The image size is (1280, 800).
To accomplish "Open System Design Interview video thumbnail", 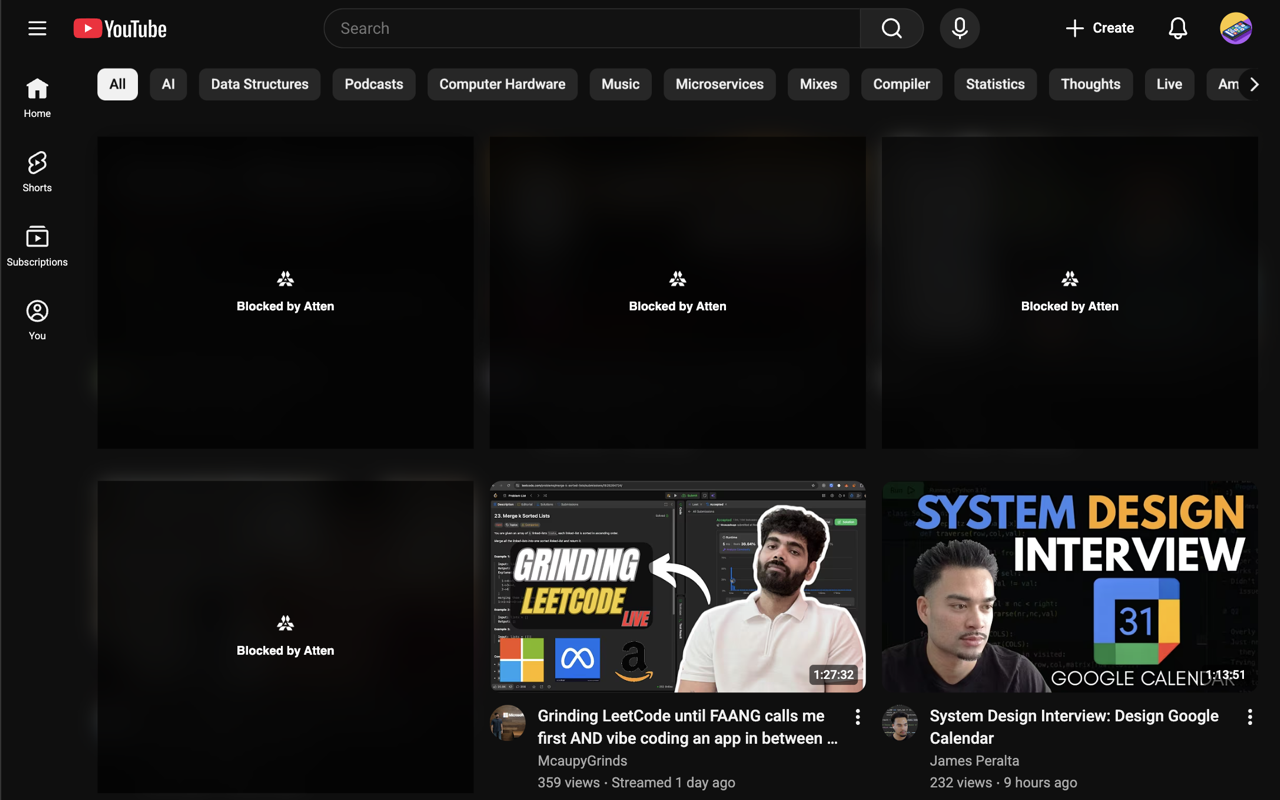I will 1070,587.
